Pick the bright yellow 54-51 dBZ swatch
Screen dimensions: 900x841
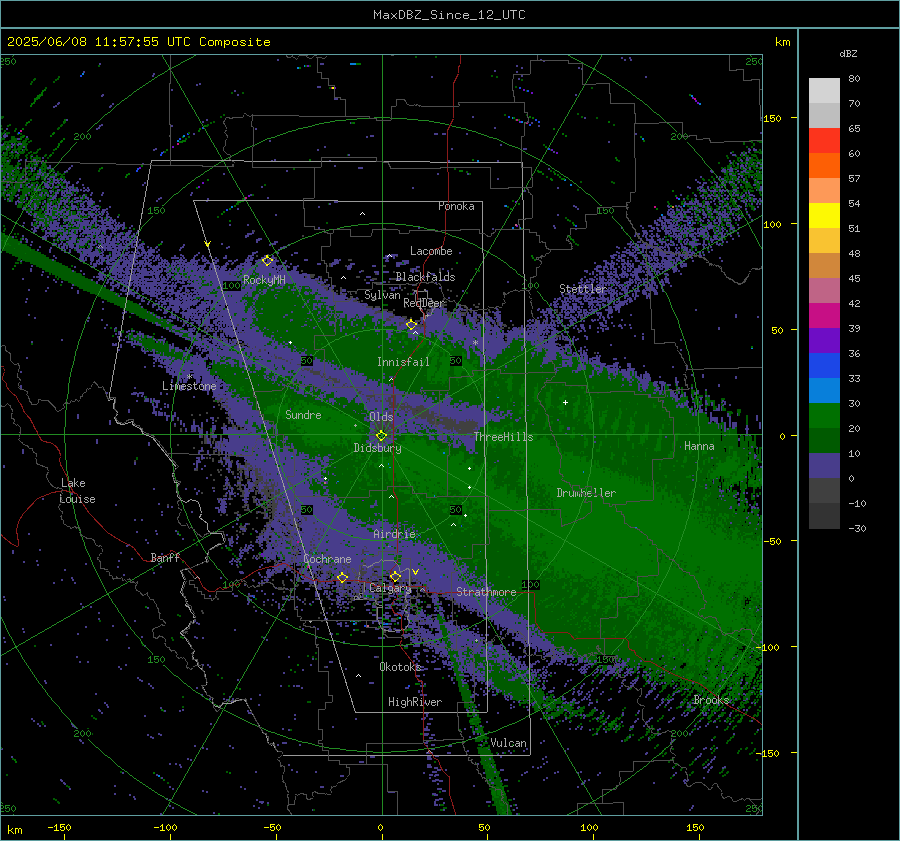[824, 216]
